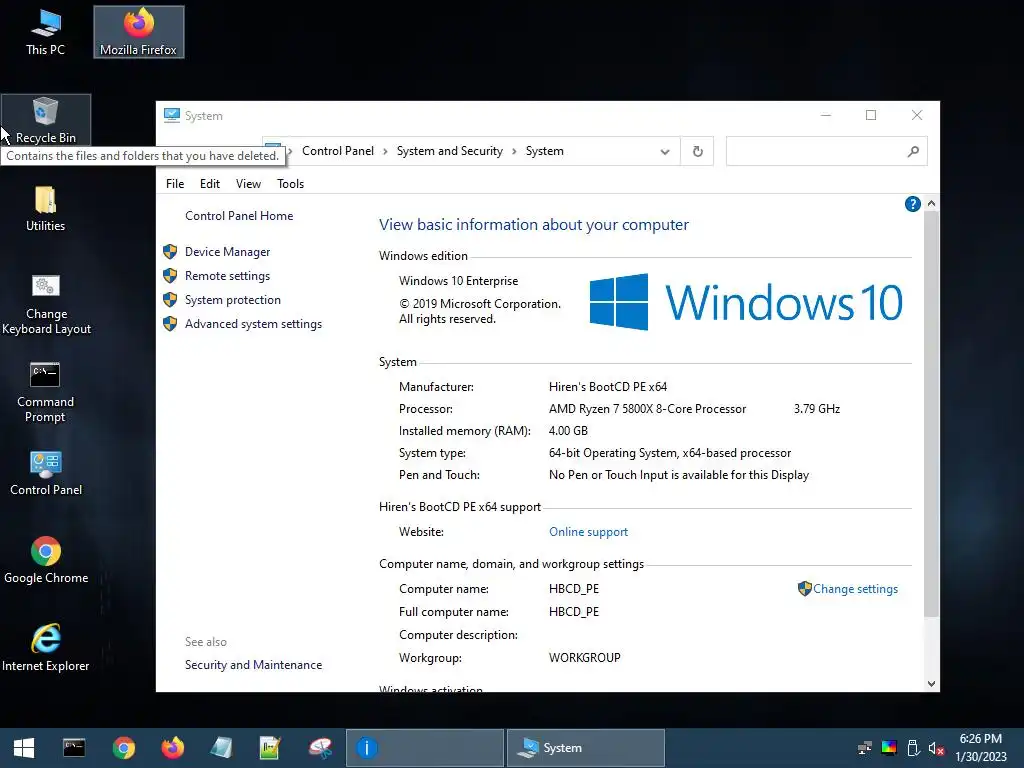The width and height of the screenshot is (1024, 768).
Task: Click the scrollbar down arrow
Action: (931, 684)
